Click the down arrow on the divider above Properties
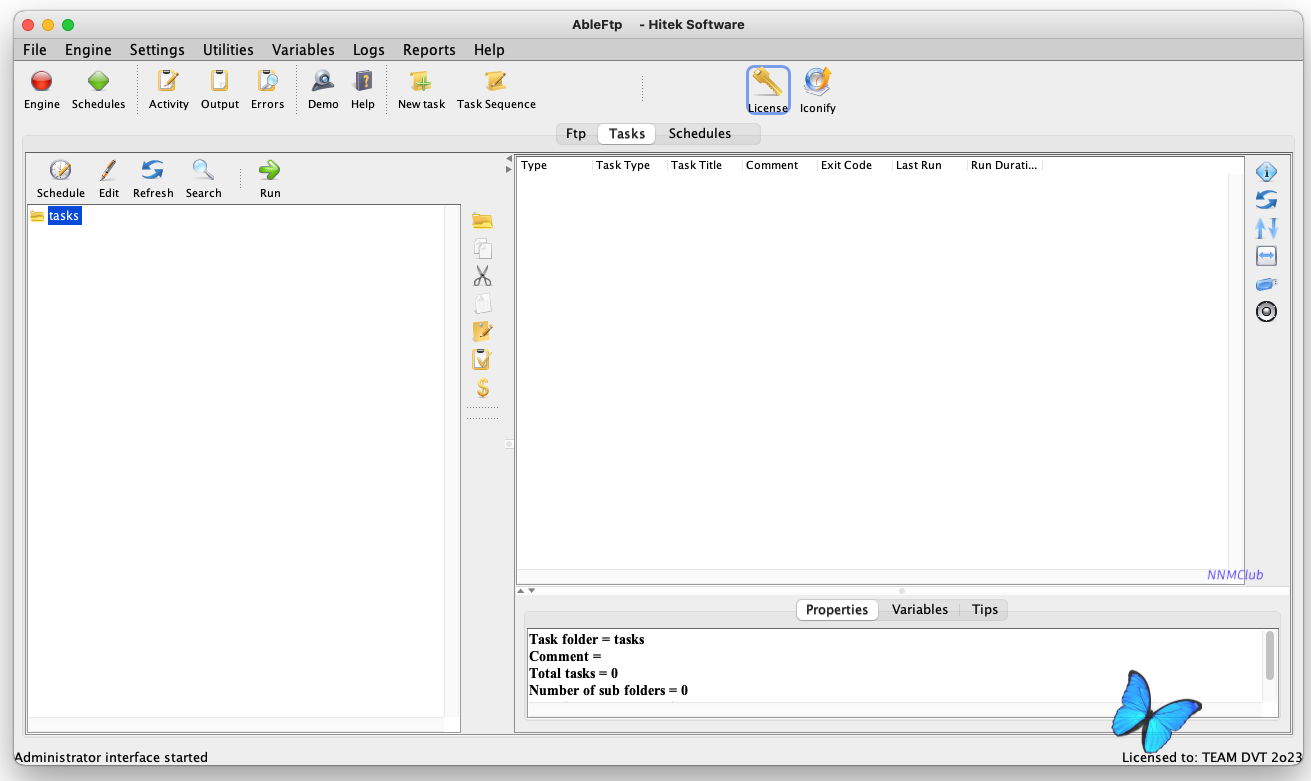 point(531,591)
